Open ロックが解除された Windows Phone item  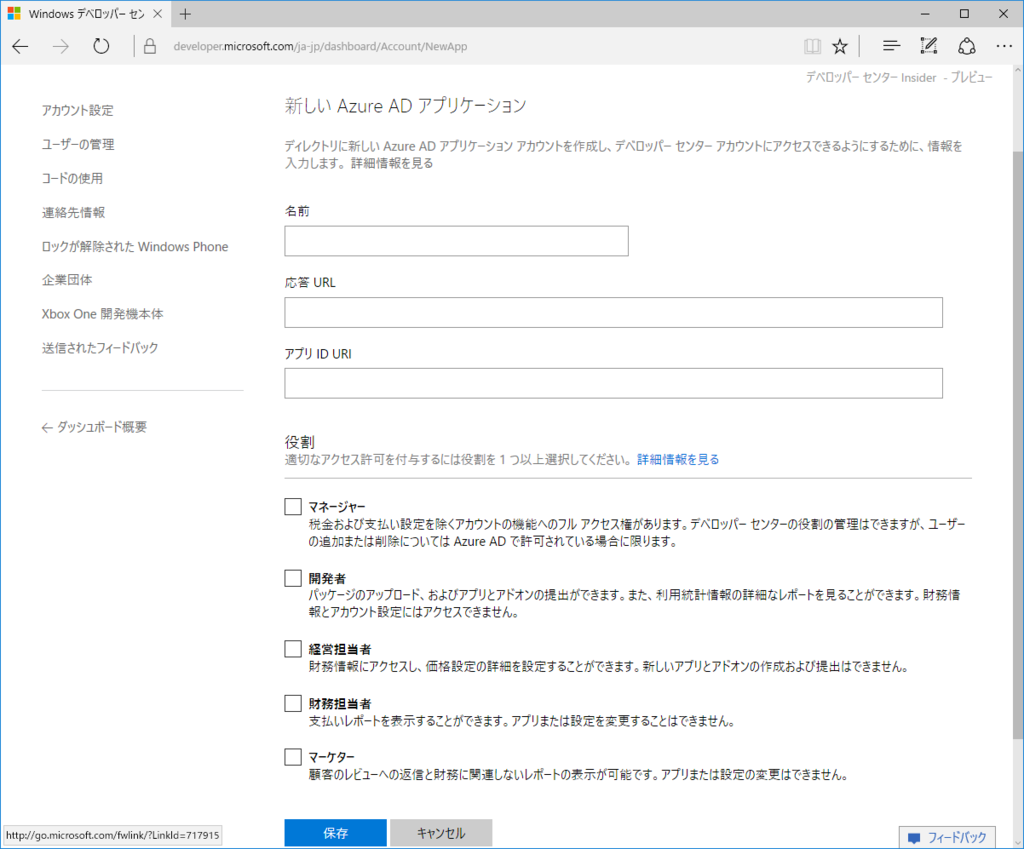tap(135, 246)
